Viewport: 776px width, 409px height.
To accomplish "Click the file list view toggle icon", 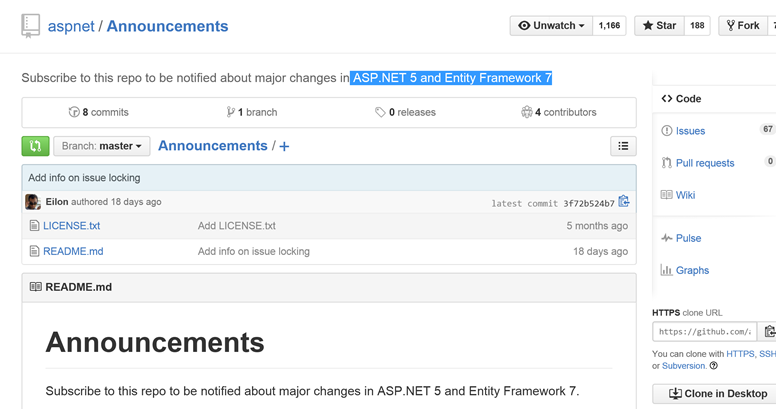I will (x=623, y=146).
